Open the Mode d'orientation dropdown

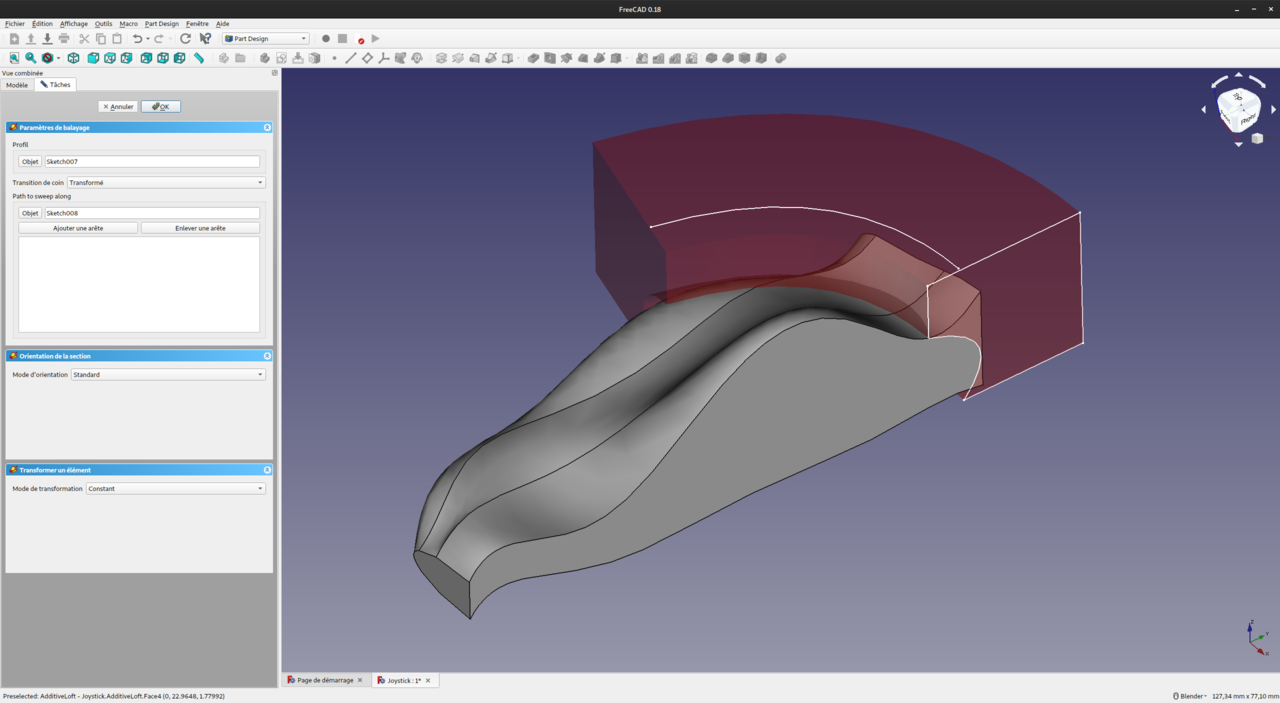(x=168, y=375)
